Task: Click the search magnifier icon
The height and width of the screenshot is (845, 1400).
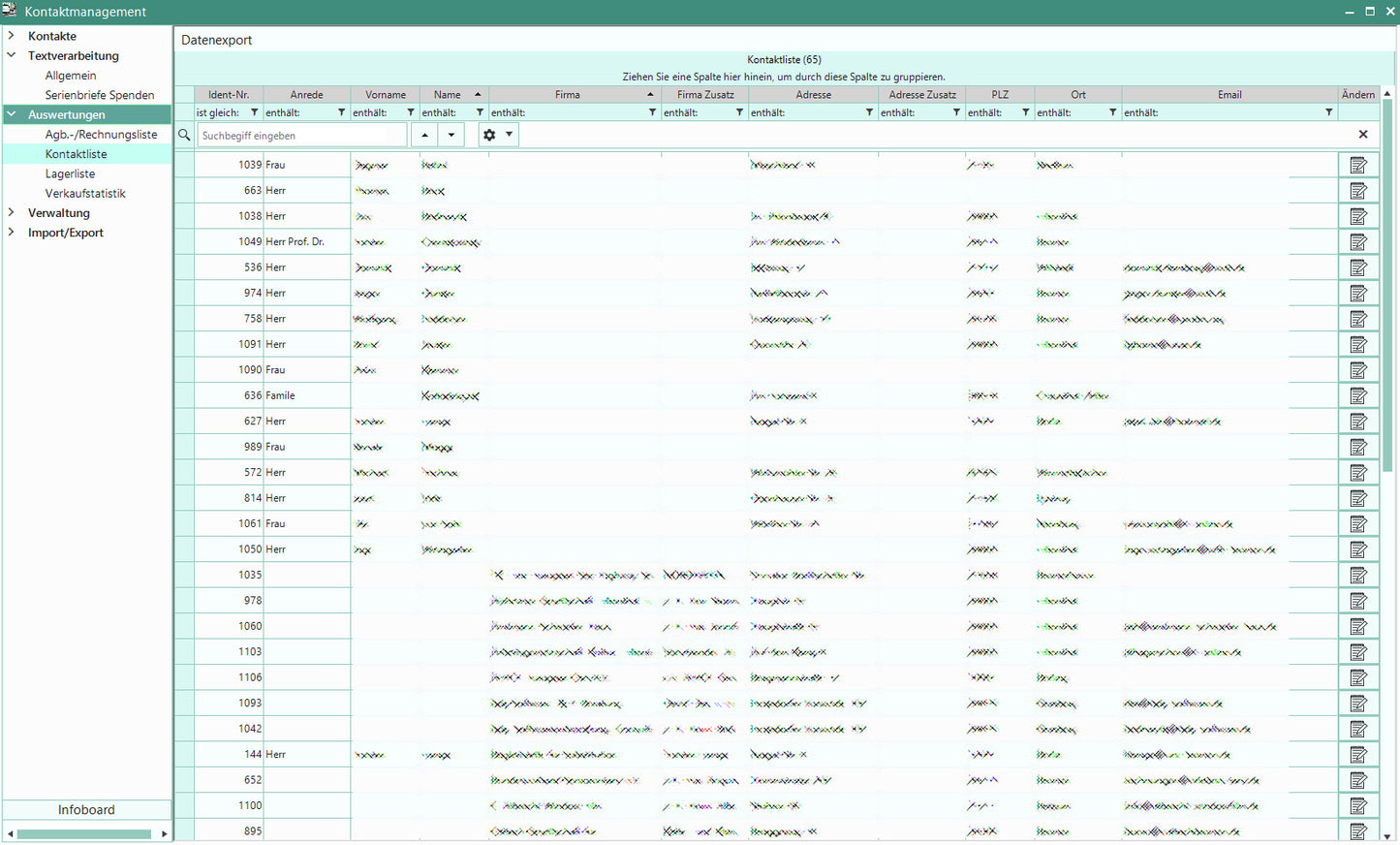Action: pyautogui.click(x=184, y=136)
